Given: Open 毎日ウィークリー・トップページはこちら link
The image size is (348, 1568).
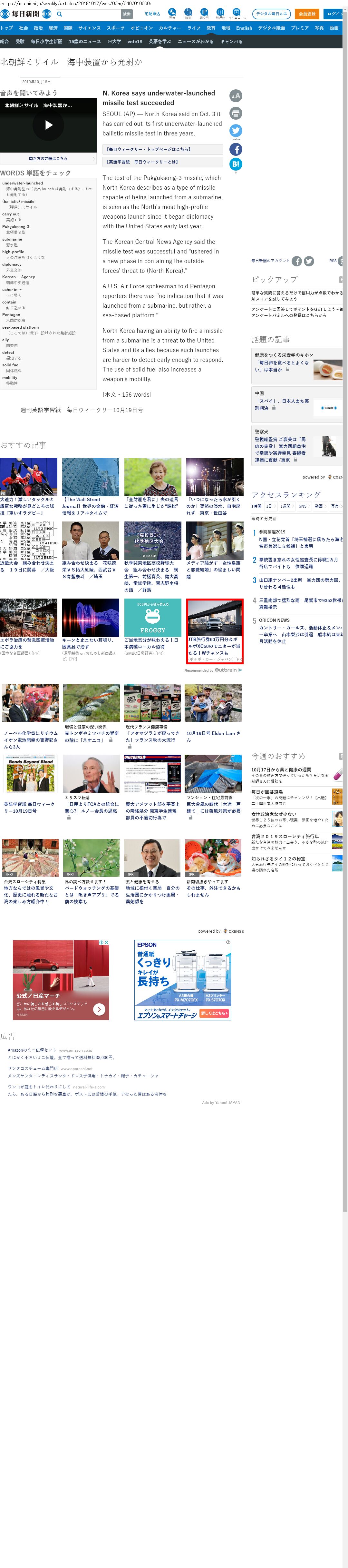Looking at the screenshot, I should [162, 149].
